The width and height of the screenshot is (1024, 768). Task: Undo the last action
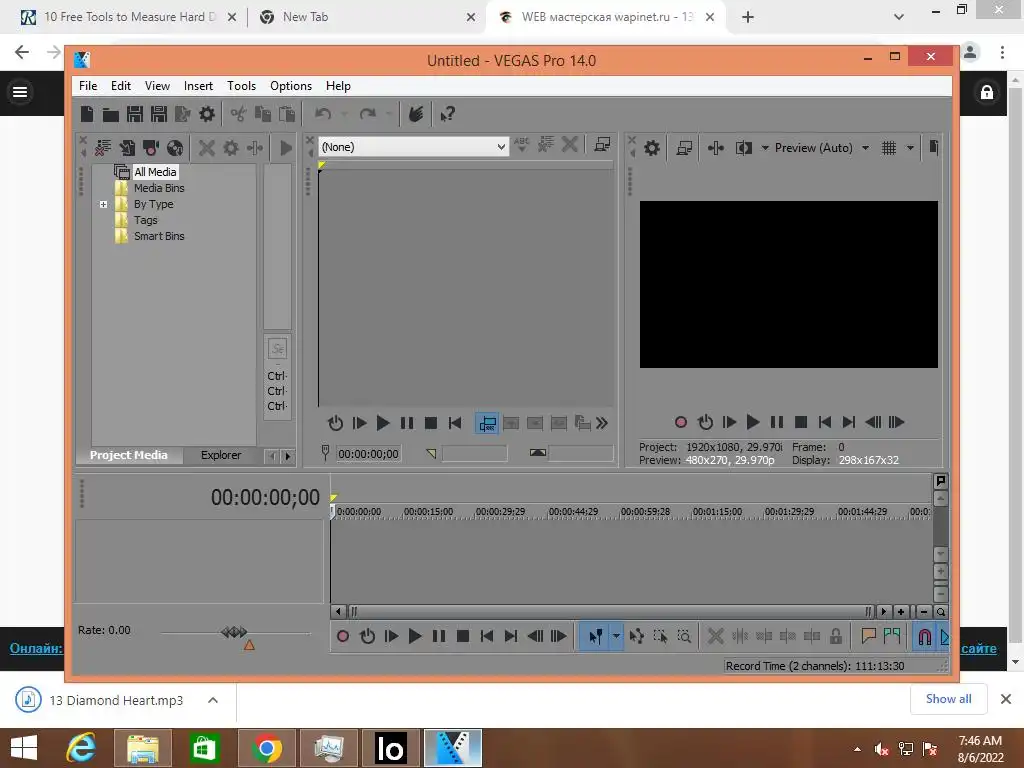(x=323, y=114)
